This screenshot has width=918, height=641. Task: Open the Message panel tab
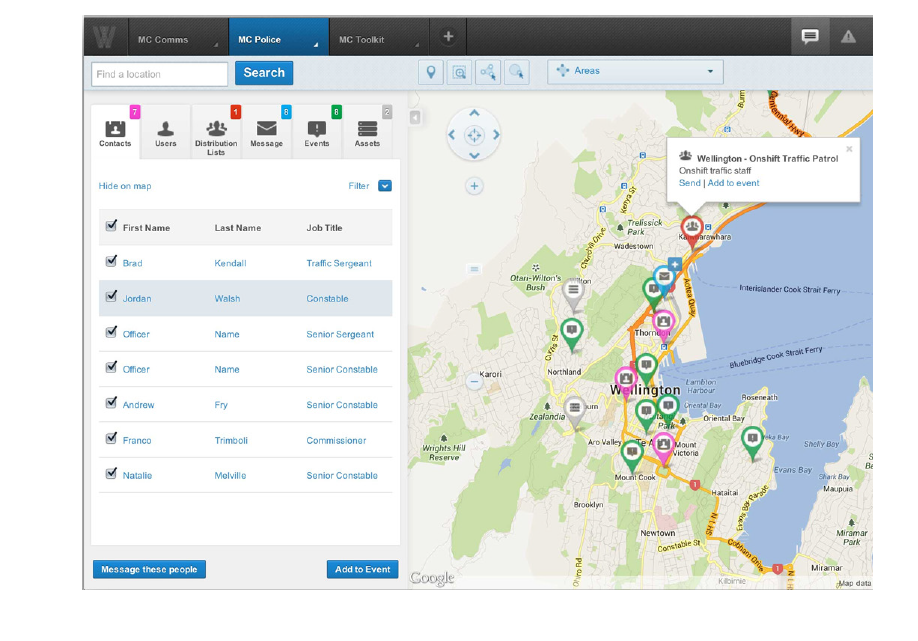point(266,132)
